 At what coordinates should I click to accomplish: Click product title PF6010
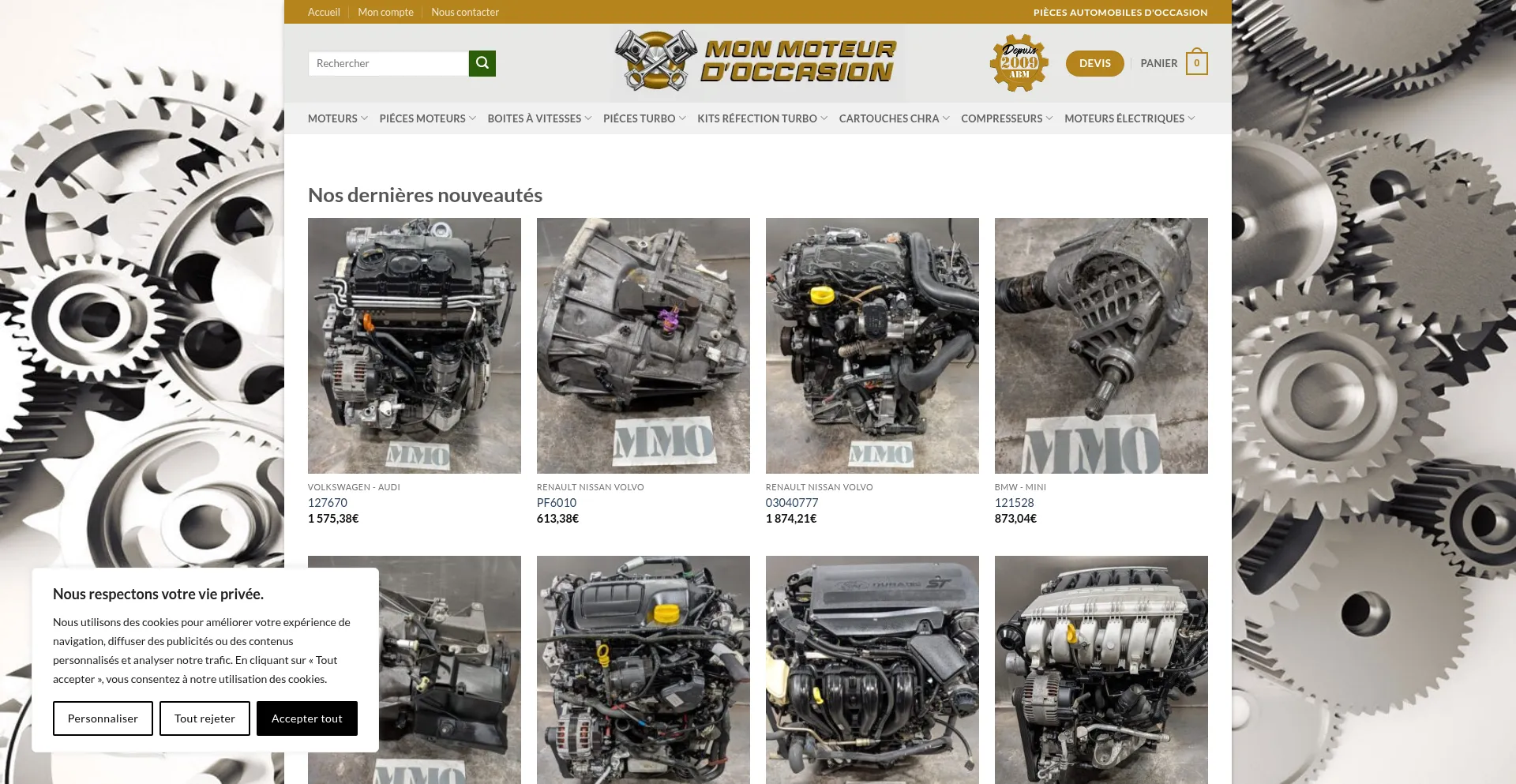click(x=557, y=503)
